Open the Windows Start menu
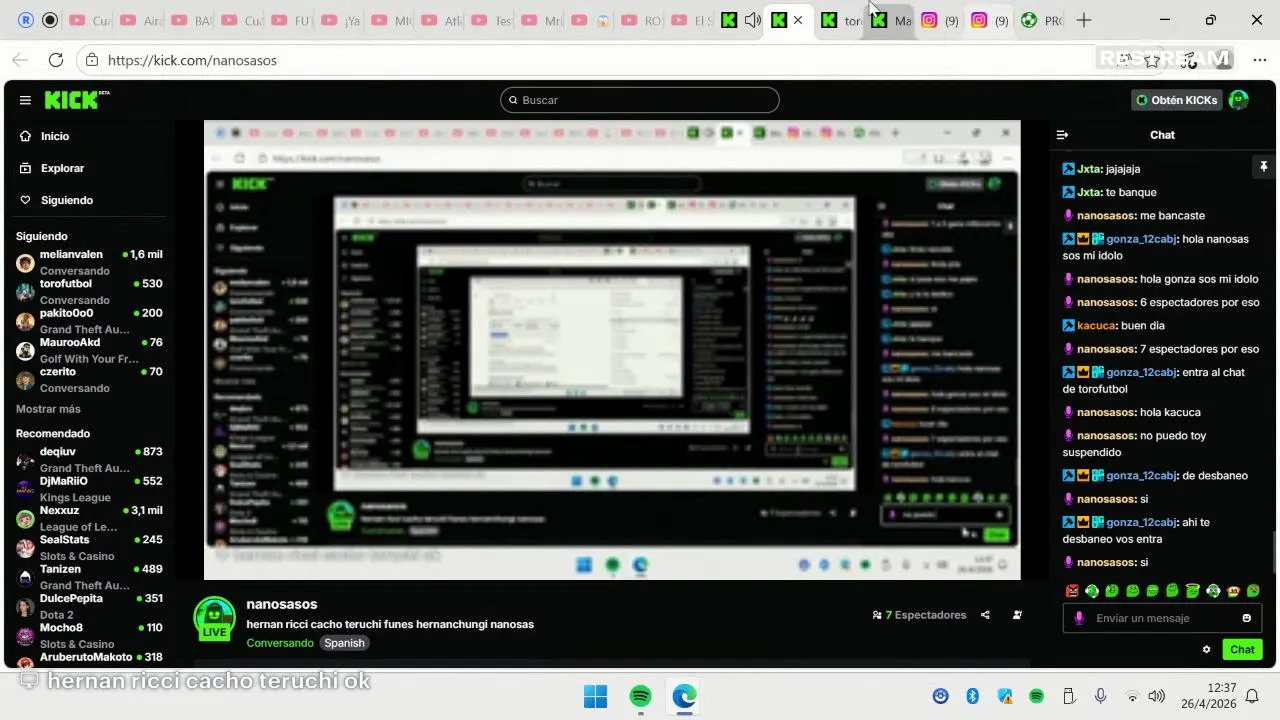Image resolution: width=1280 pixels, height=720 pixels. coord(595,696)
